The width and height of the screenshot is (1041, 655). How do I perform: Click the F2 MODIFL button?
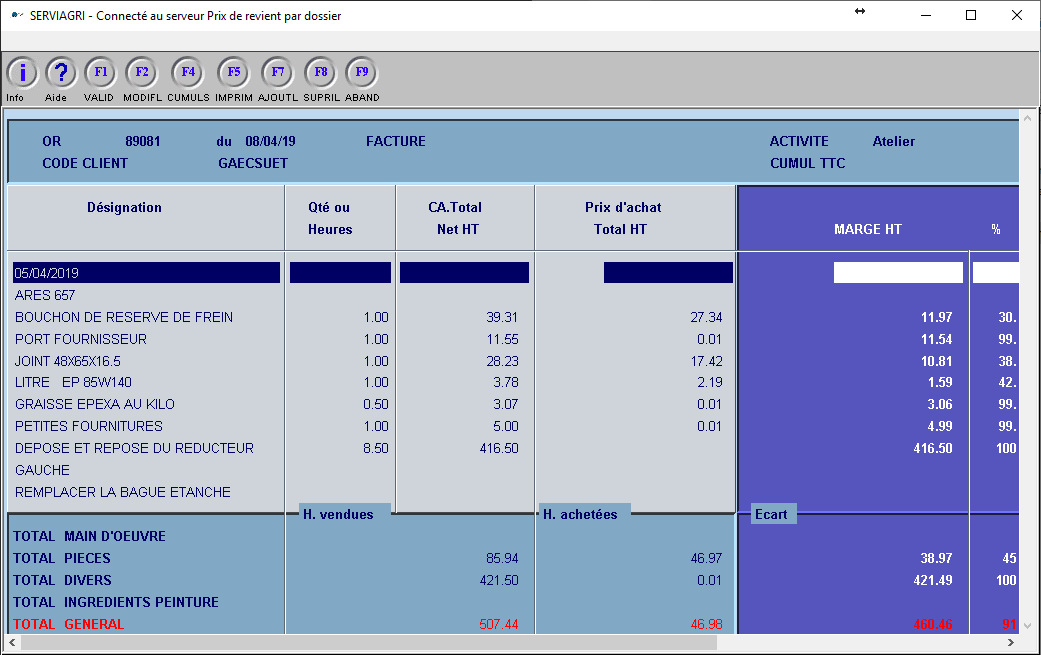tap(141, 72)
